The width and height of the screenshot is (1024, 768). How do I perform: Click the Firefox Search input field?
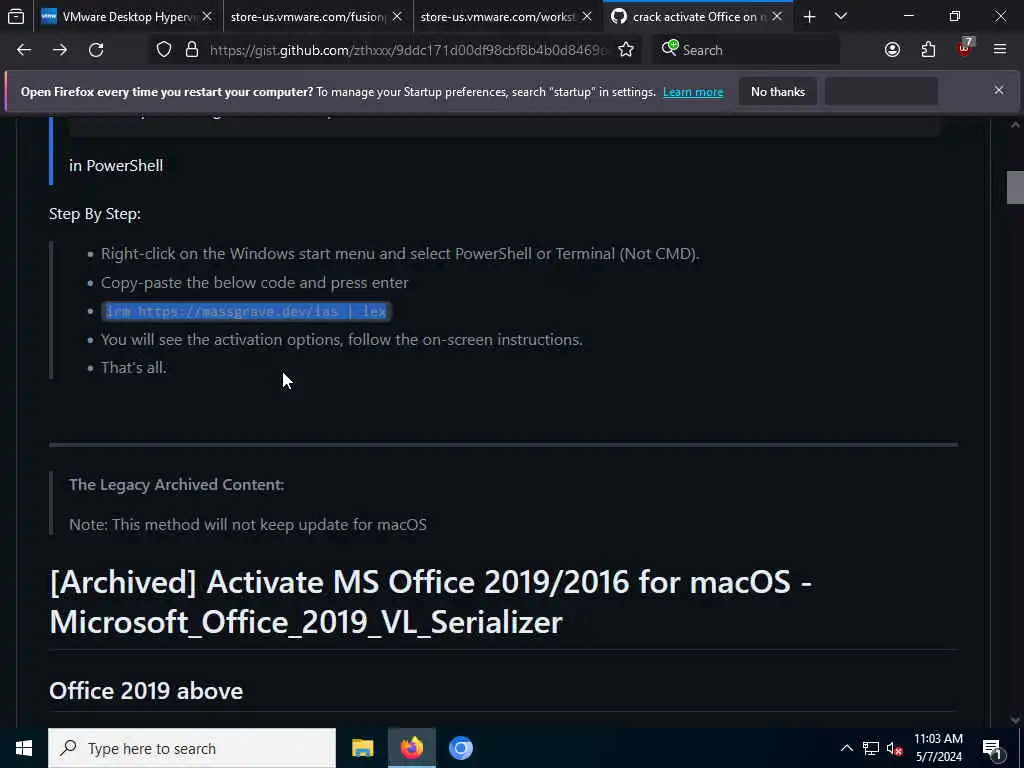pyautogui.click(x=746, y=50)
